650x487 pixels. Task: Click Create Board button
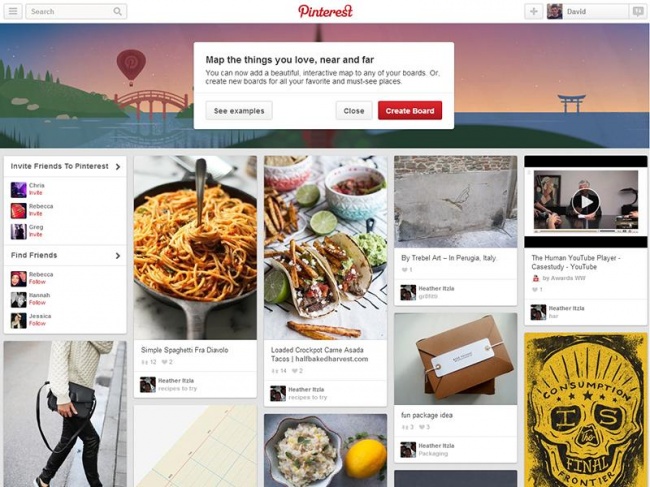pos(410,111)
